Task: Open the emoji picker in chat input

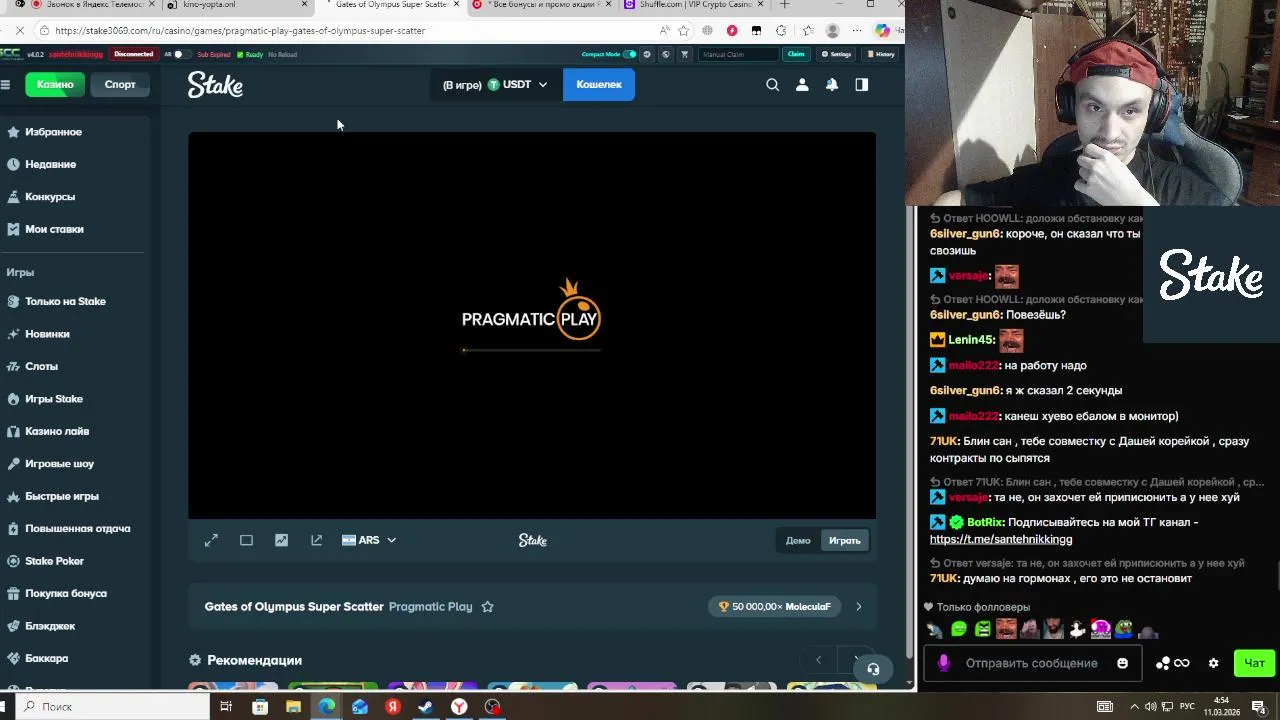Action: [1122, 663]
